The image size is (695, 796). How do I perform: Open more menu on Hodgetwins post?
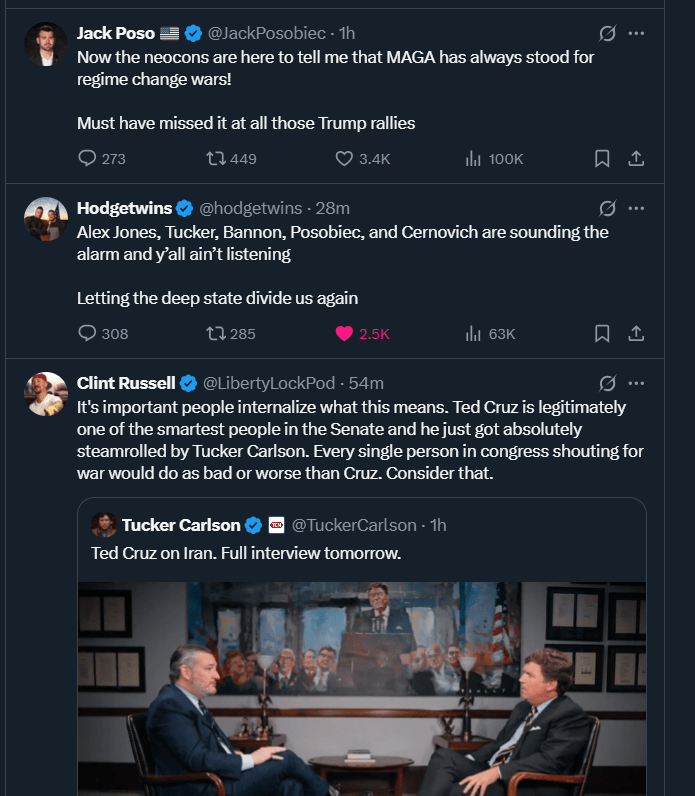coord(636,208)
